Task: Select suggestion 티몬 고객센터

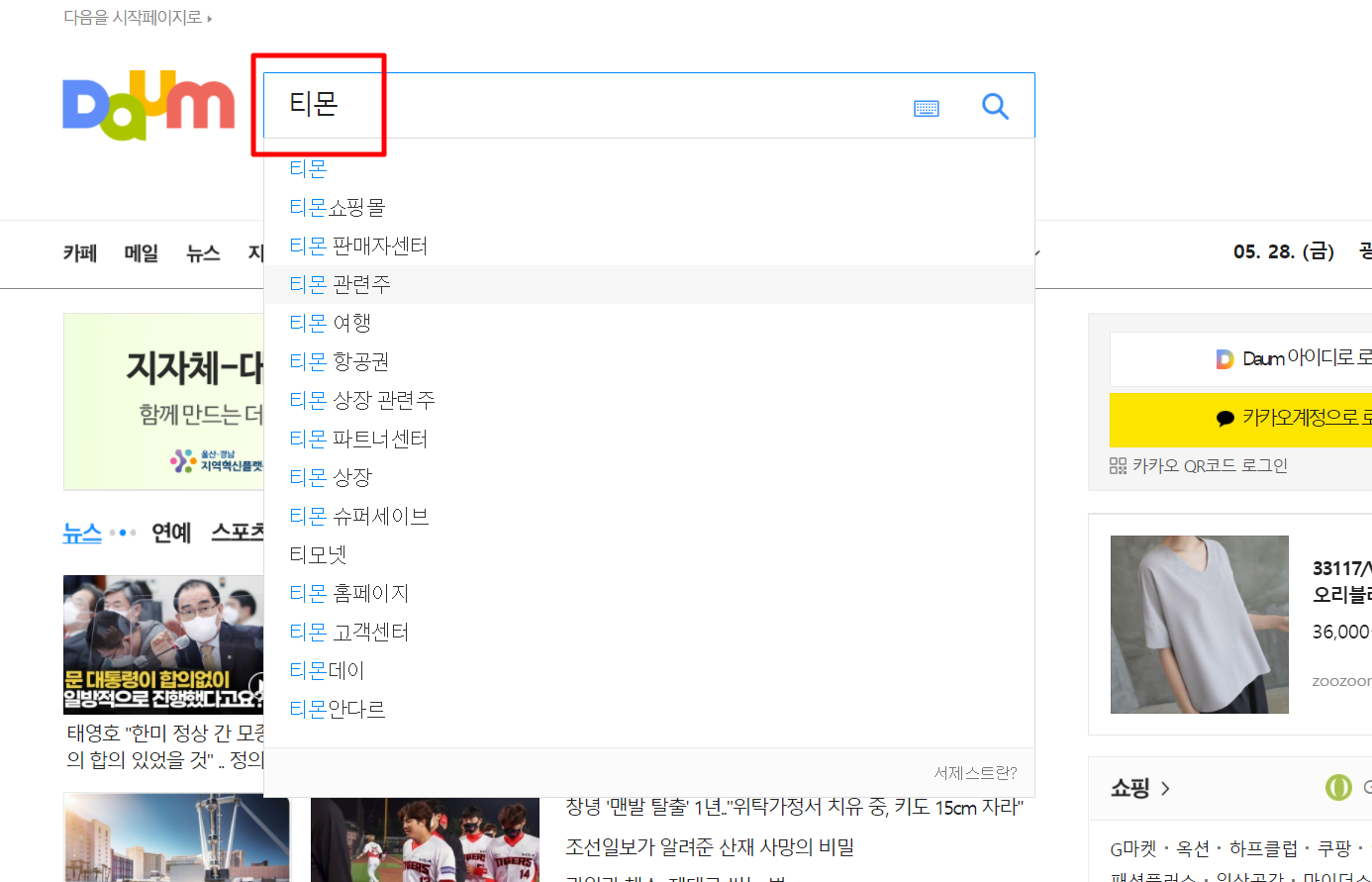Action: tap(648, 633)
